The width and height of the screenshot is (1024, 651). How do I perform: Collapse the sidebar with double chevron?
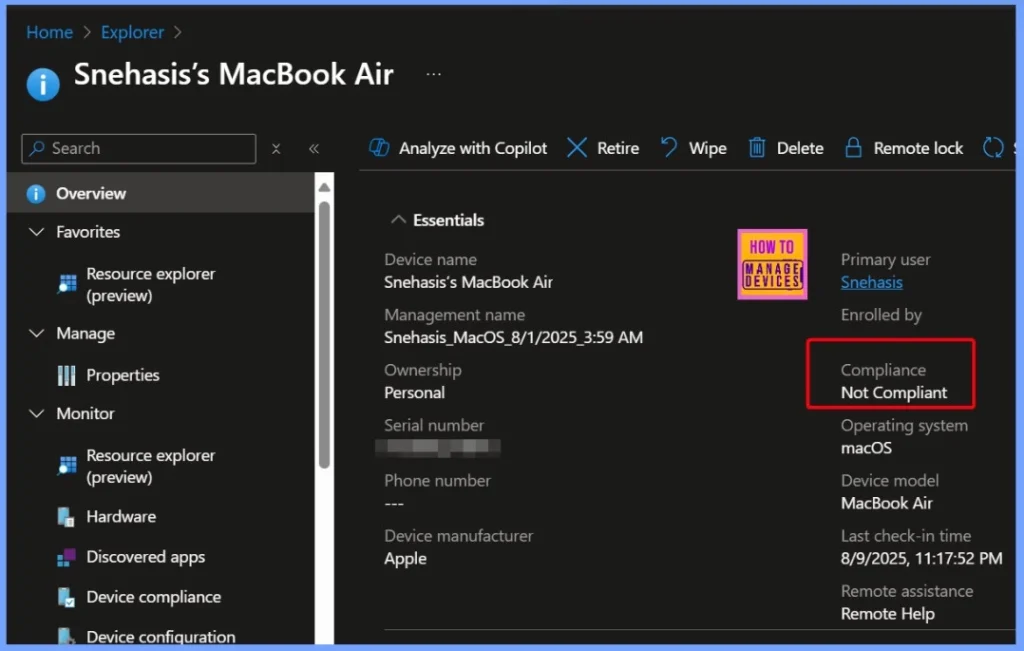[x=314, y=149]
